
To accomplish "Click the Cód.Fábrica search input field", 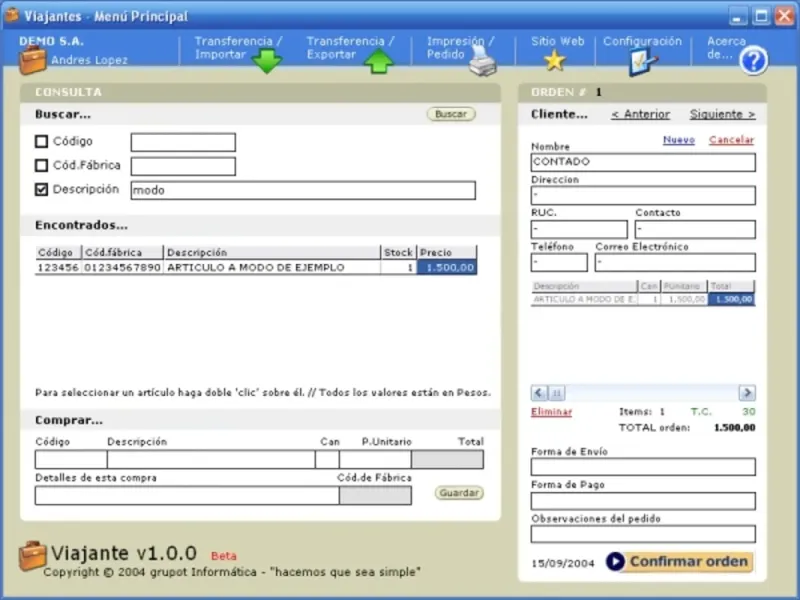I will (x=183, y=166).
